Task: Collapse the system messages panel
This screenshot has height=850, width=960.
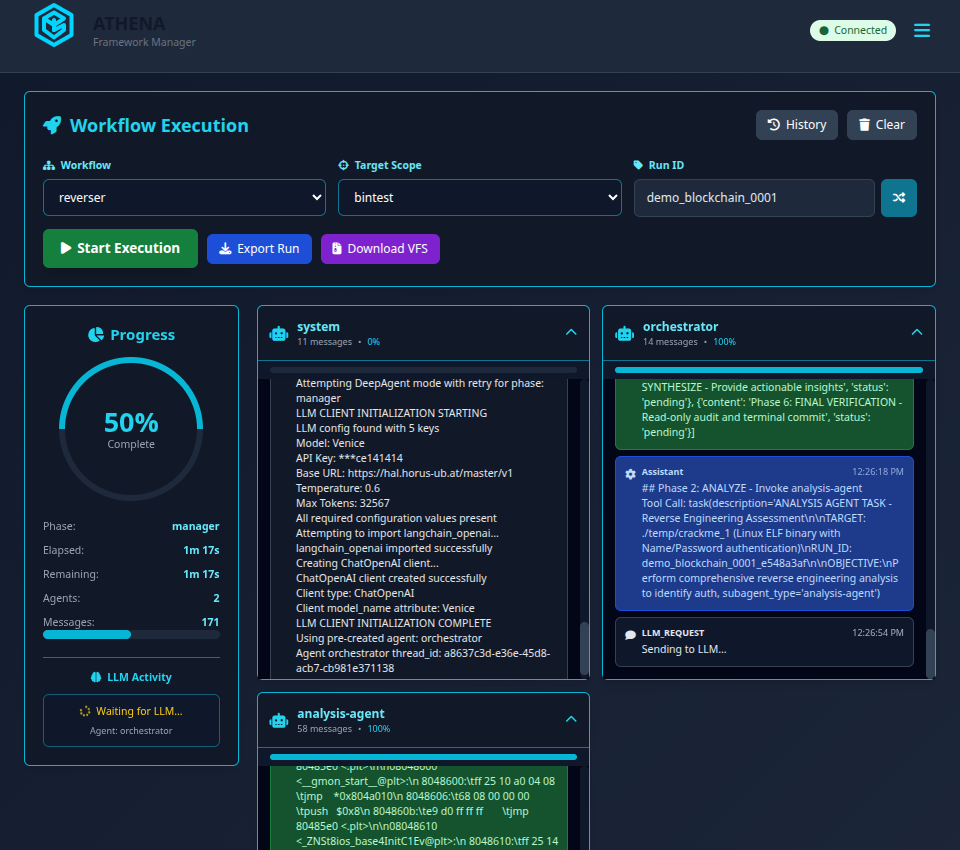Action: pos(571,332)
